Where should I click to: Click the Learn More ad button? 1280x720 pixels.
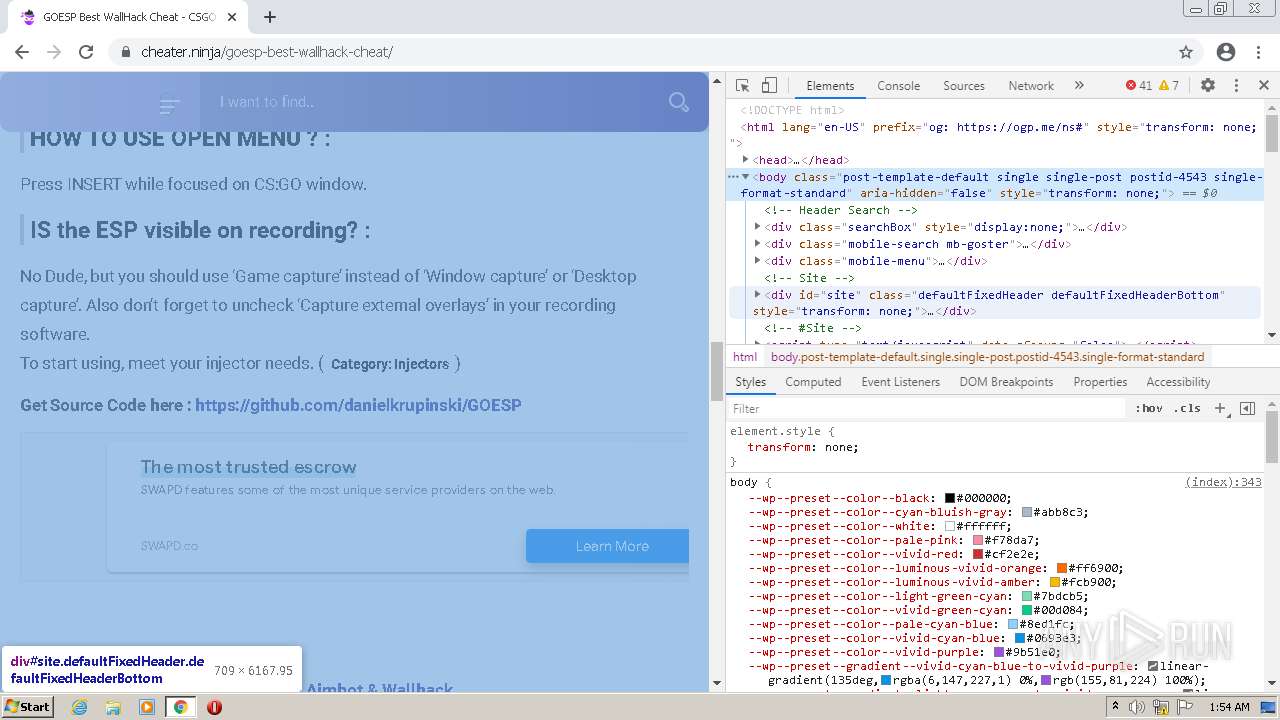click(608, 546)
